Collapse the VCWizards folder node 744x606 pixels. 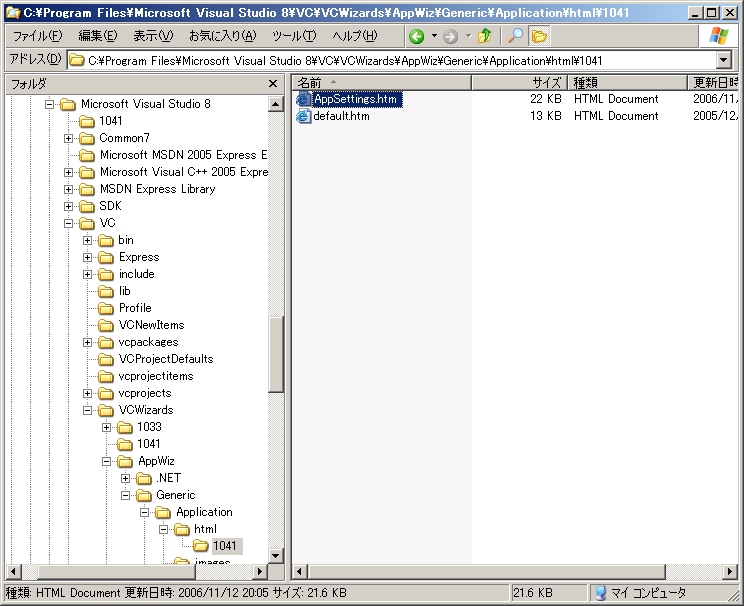tap(87, 410)
